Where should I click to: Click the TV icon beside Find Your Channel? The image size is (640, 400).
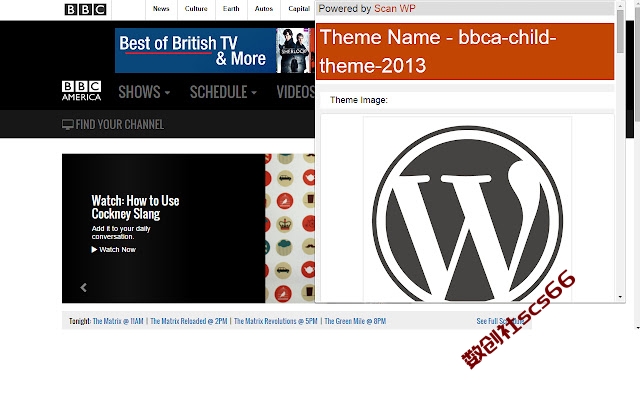tap(67, 124)
